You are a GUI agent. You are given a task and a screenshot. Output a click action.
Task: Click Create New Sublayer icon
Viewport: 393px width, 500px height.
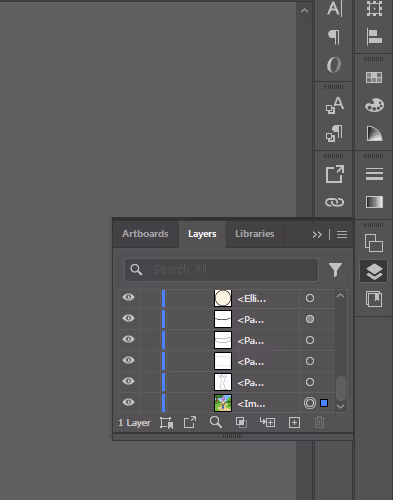pos(267,422)
